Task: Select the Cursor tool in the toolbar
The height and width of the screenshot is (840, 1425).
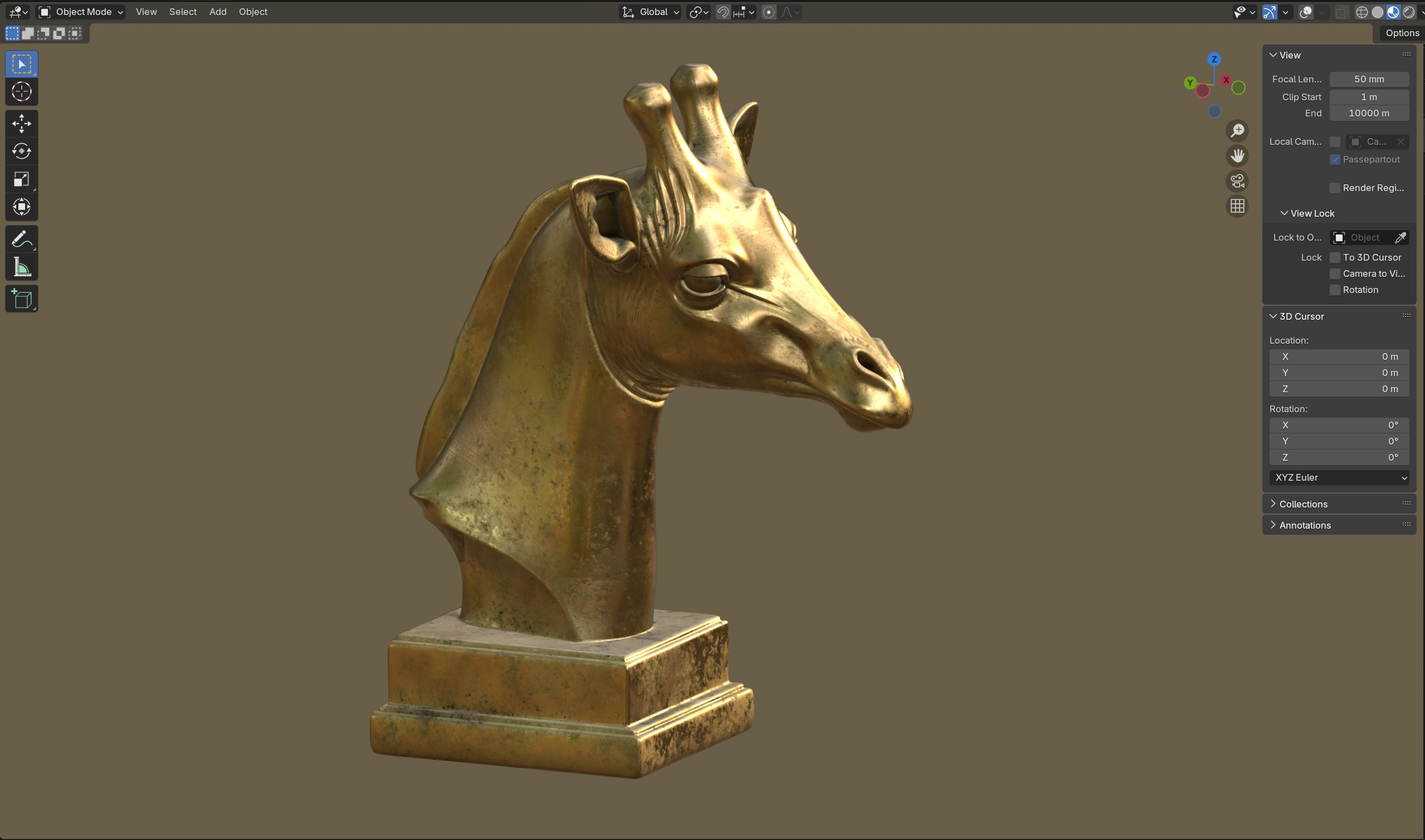Action: (x=22, y=92)
